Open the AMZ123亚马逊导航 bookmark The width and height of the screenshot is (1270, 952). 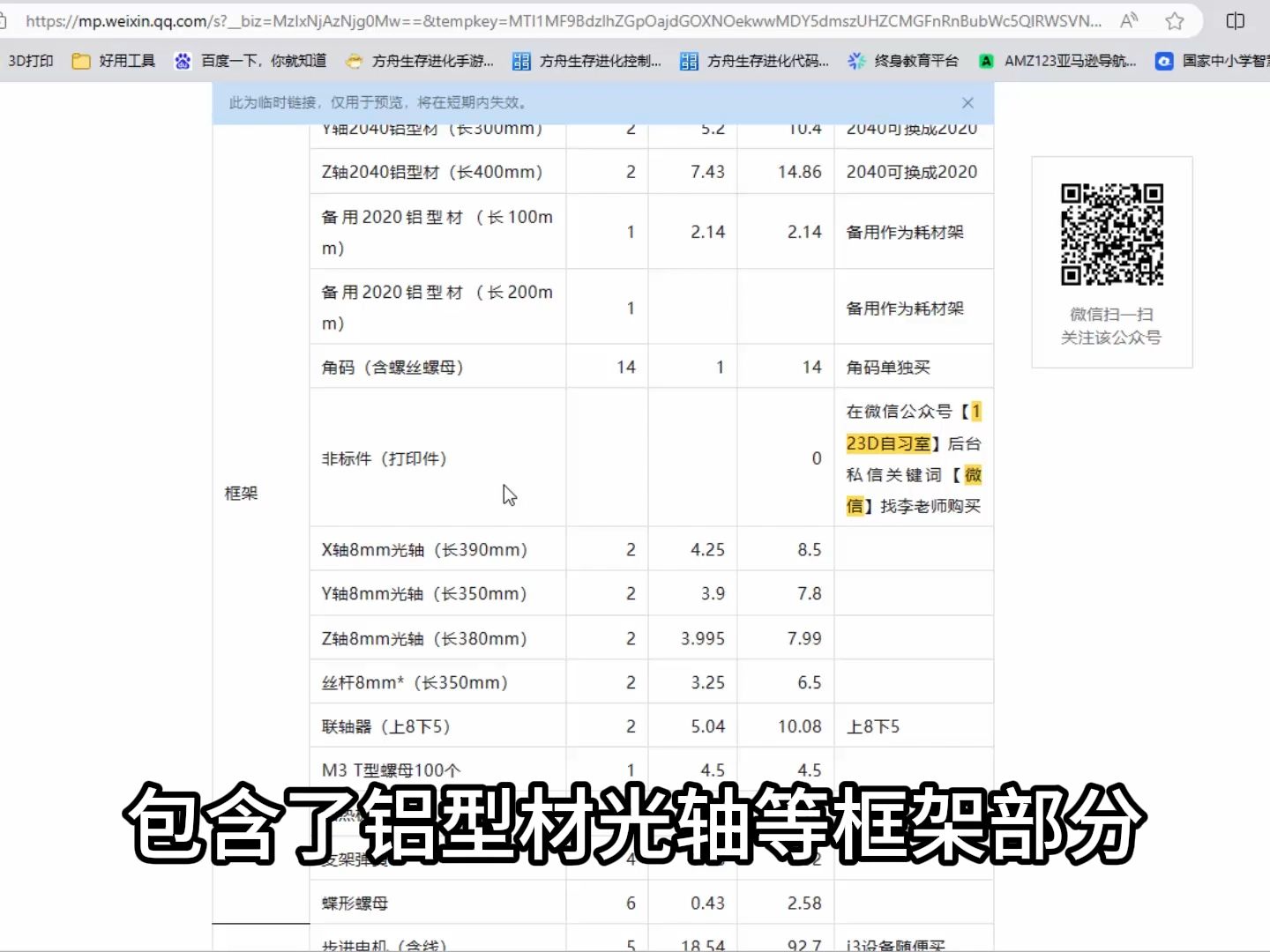(x=1057, y=61)
